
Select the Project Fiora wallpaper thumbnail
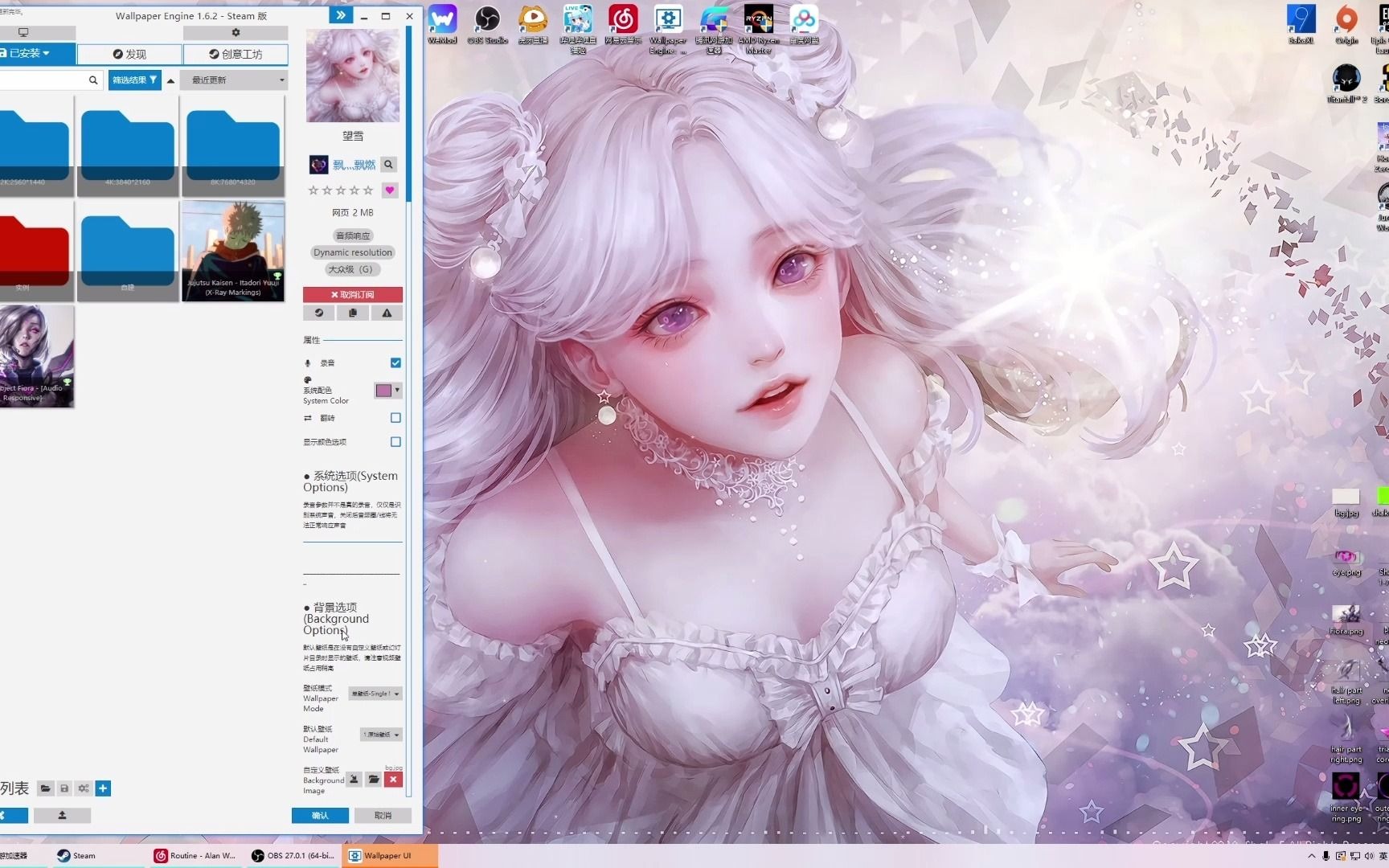click(x=37, y=357)
